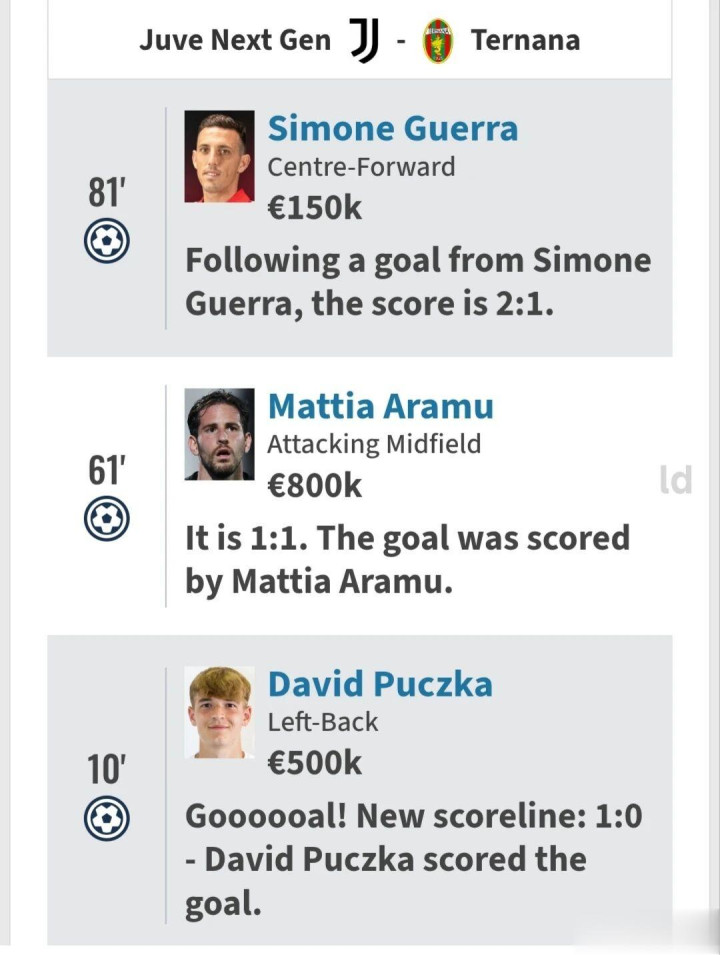
Task: Click David Puczka's €500k market value
Action: [314, 763]
